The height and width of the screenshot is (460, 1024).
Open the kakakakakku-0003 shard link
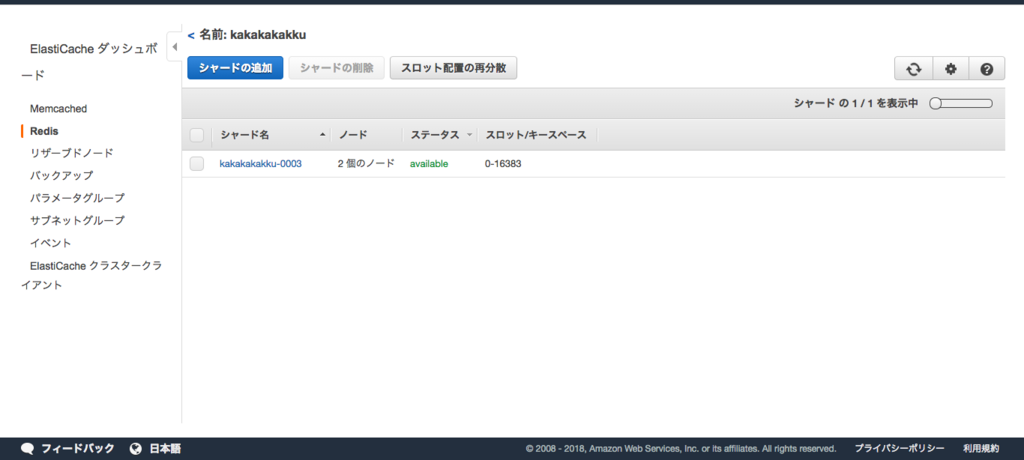tap(261, 164)
